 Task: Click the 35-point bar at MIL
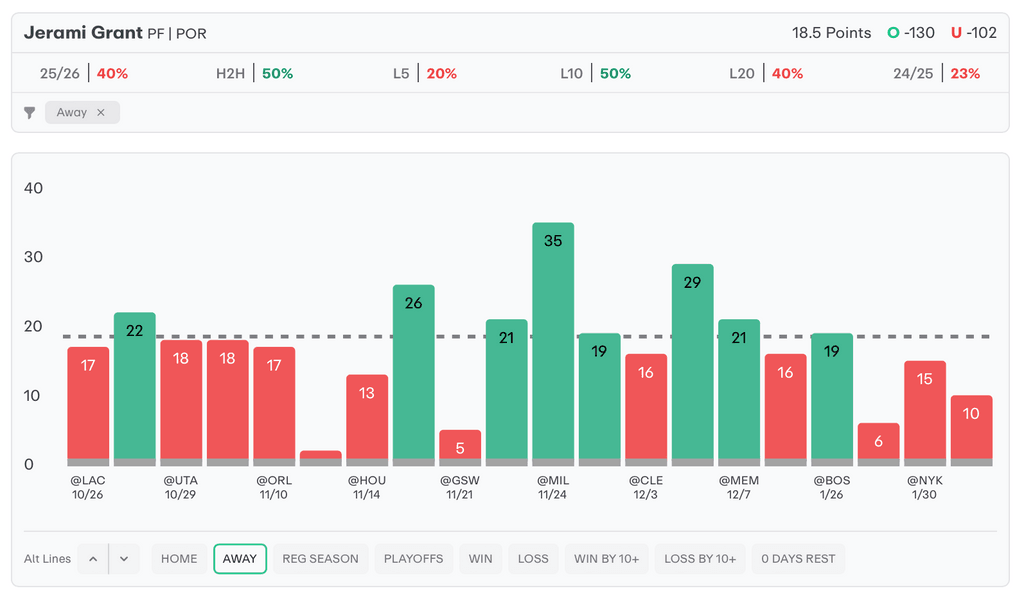(x=553, y=340)
